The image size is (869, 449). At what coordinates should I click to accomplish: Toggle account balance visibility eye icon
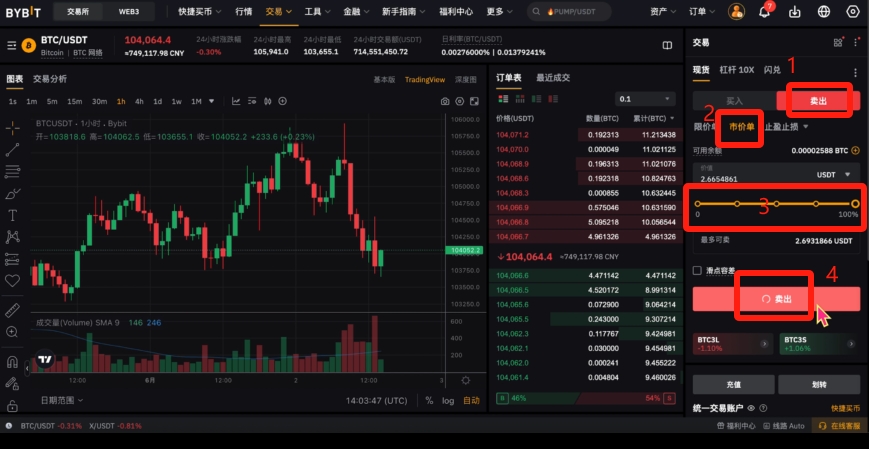[751, 408]
